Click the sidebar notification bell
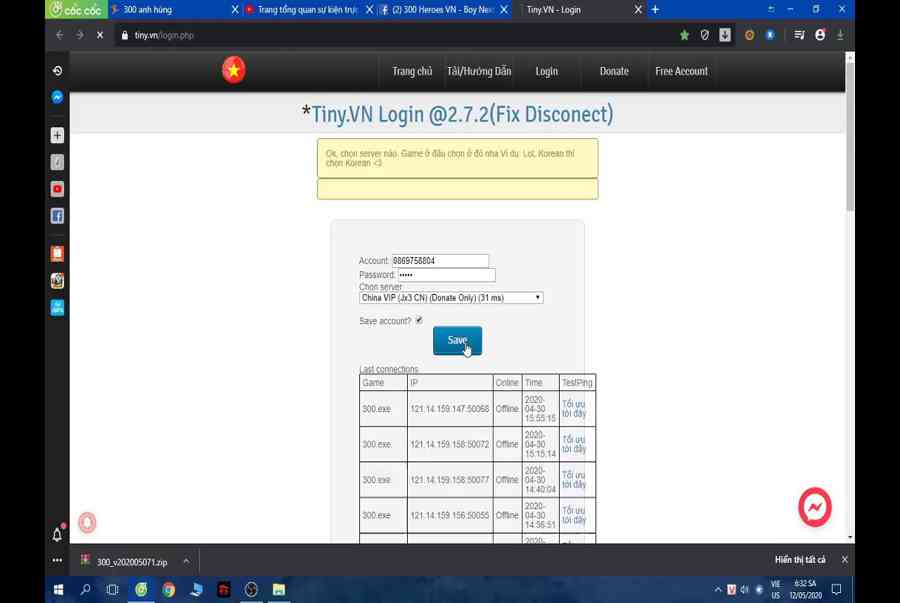This screenshot has height=603, width=900. [x=57, y=534]
